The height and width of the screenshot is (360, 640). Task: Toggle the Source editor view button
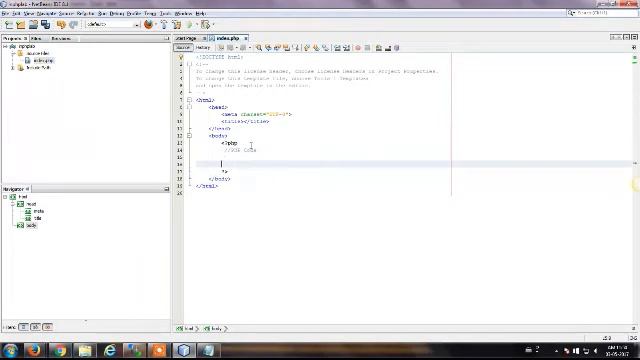[x=182, y=48]
